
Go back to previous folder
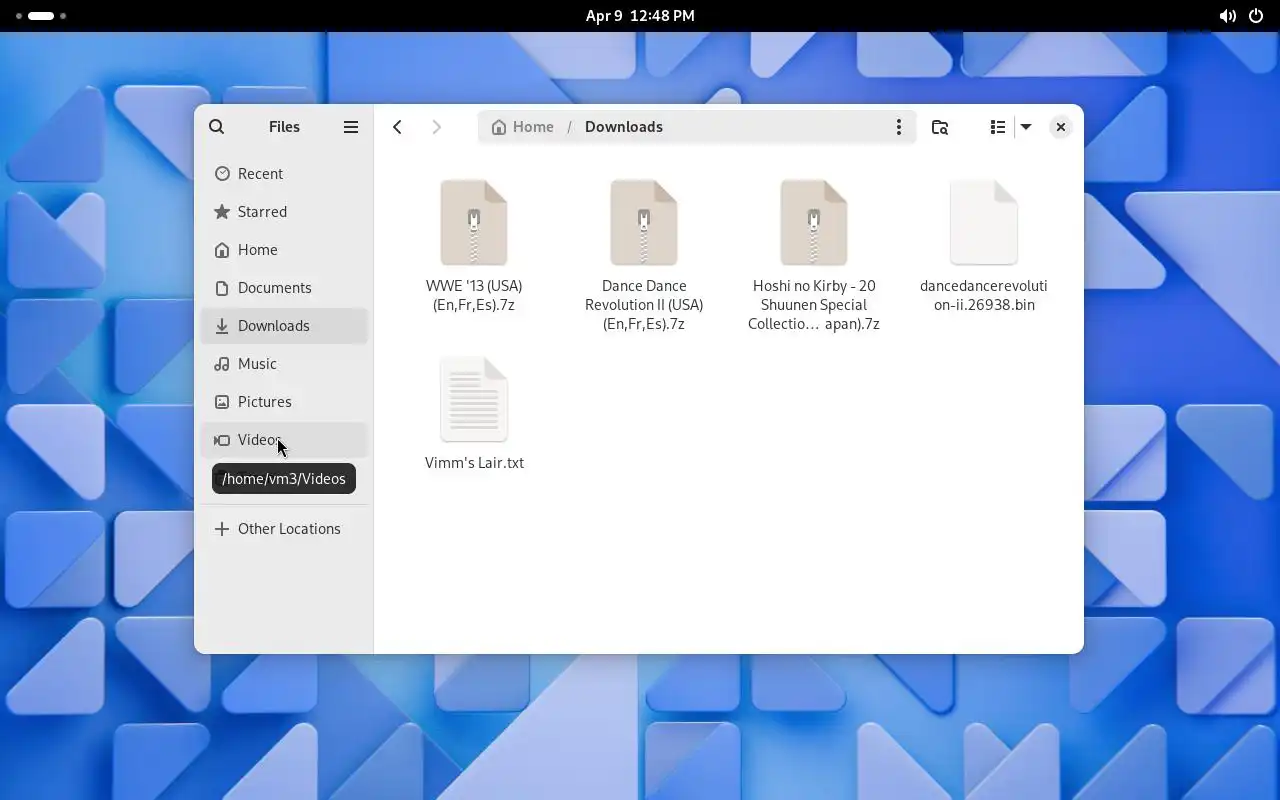[x=398, y=127]
